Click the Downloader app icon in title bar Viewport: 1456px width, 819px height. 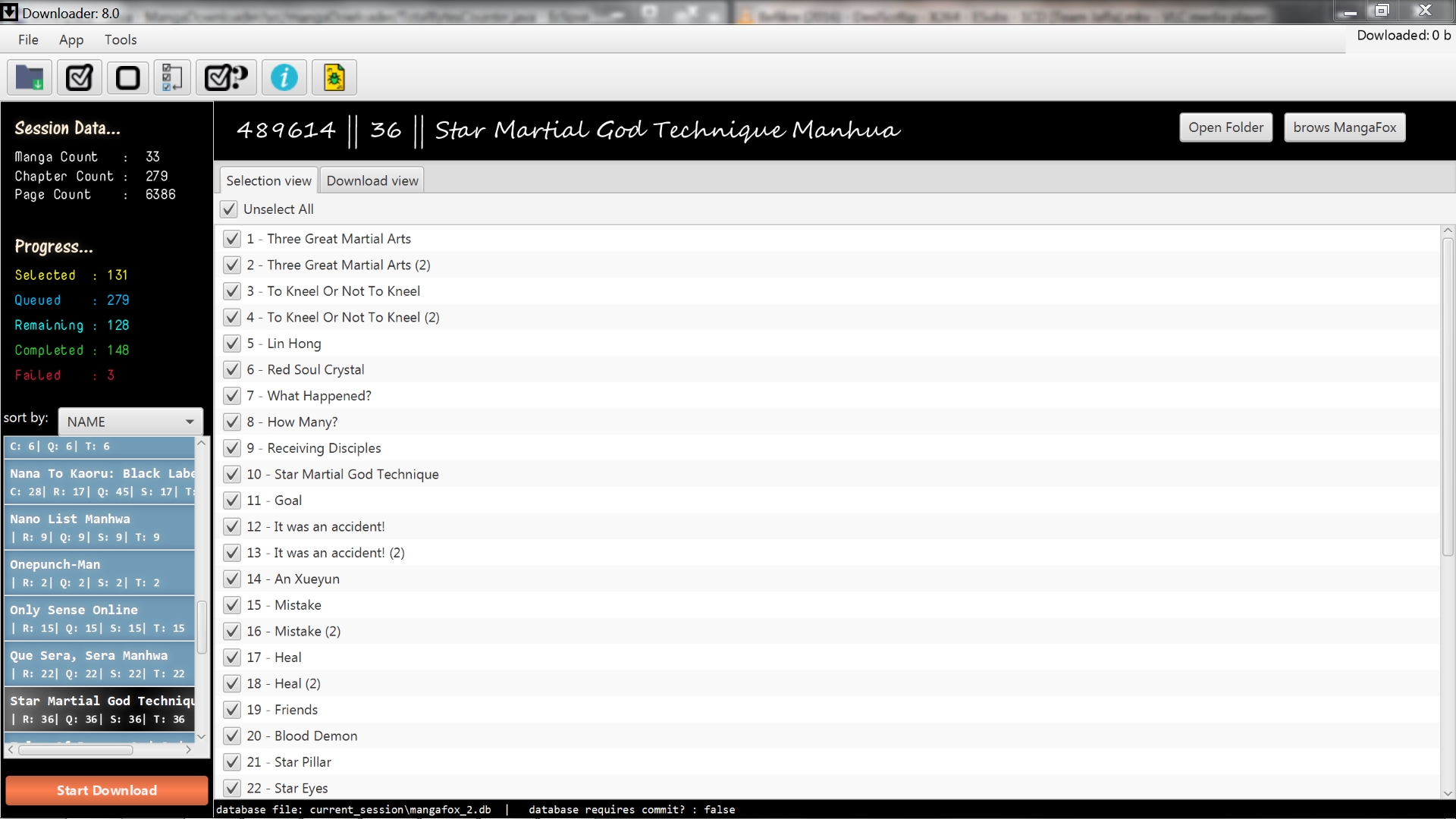(x=9, y=12)
